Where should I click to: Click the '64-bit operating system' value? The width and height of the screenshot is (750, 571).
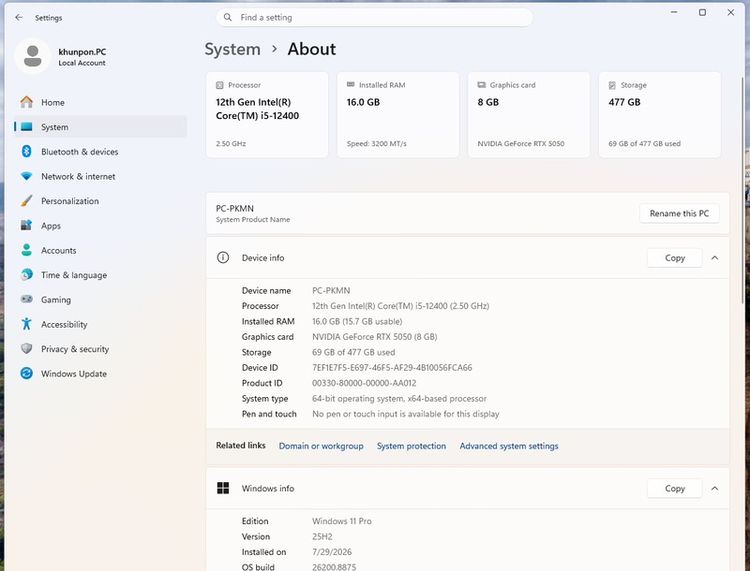[399, 398]
